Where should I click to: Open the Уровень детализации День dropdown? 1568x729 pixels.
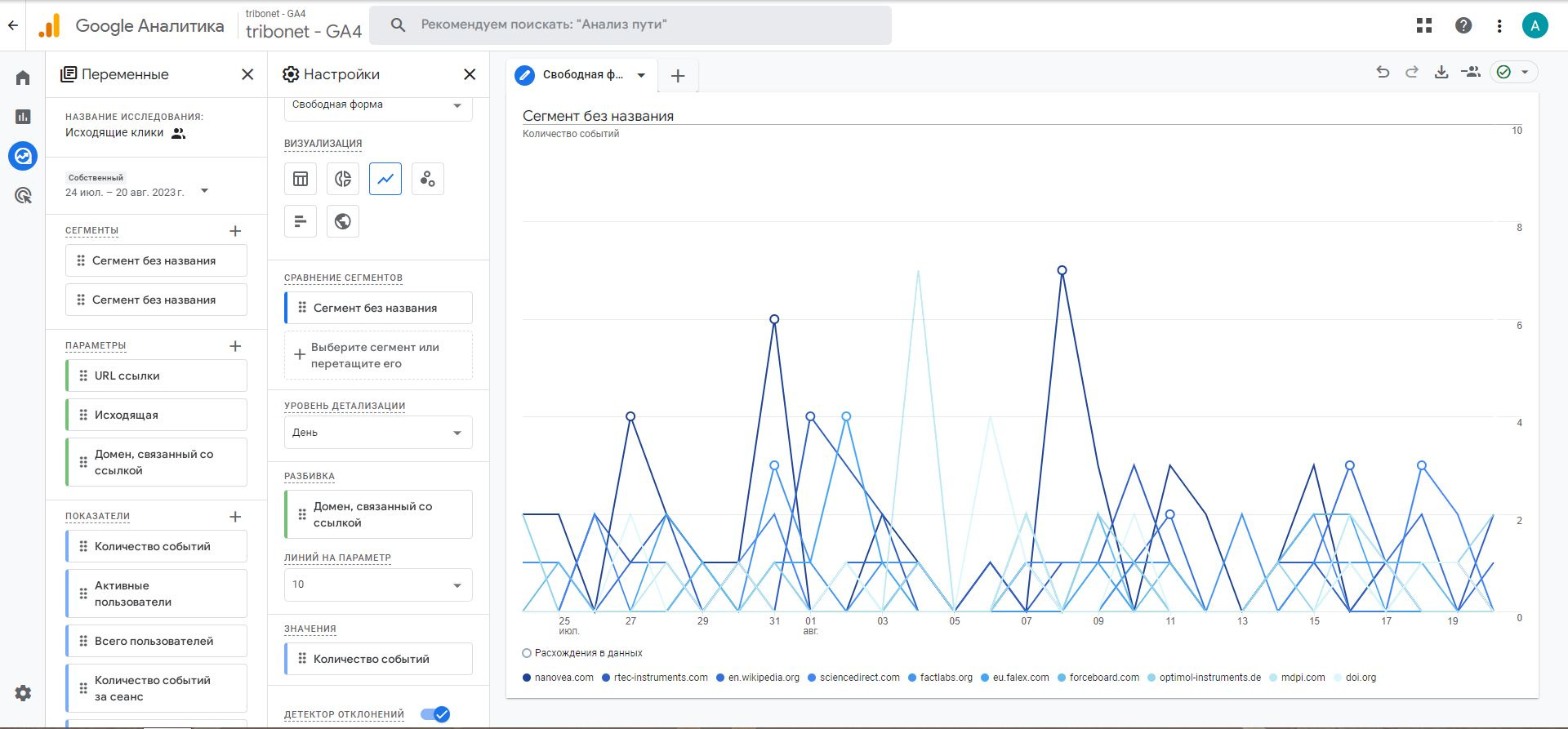pyautogui.click(x=378, y=433)
